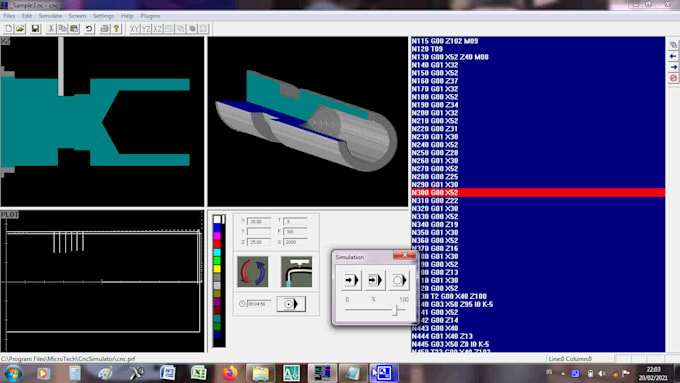Select code line N444 G01 X40 Z13
Image resolution: width=680 pixels, height=383 pixels.
click(442, 336)
